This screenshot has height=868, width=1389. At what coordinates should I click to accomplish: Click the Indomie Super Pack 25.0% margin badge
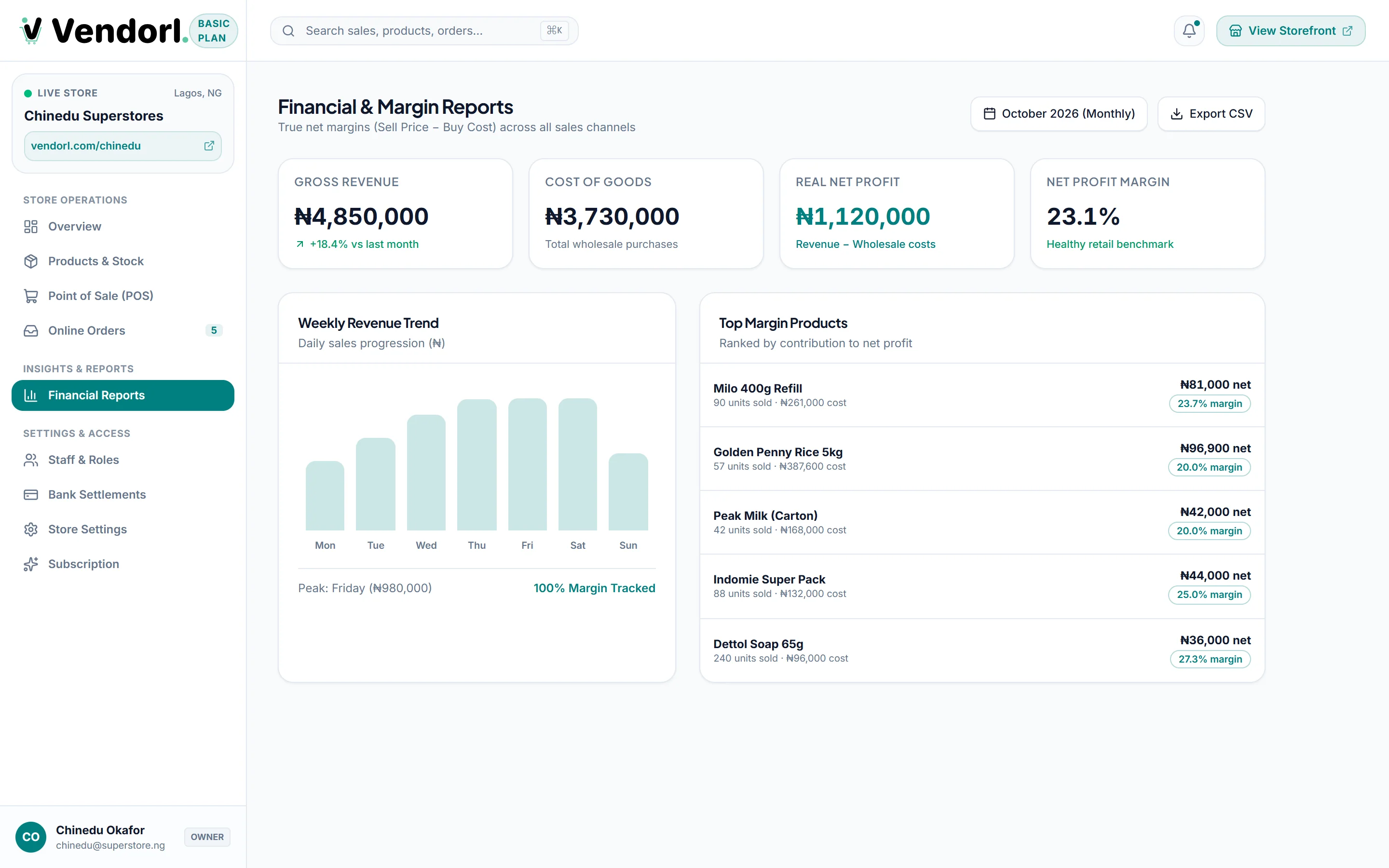pos(1210,595)
